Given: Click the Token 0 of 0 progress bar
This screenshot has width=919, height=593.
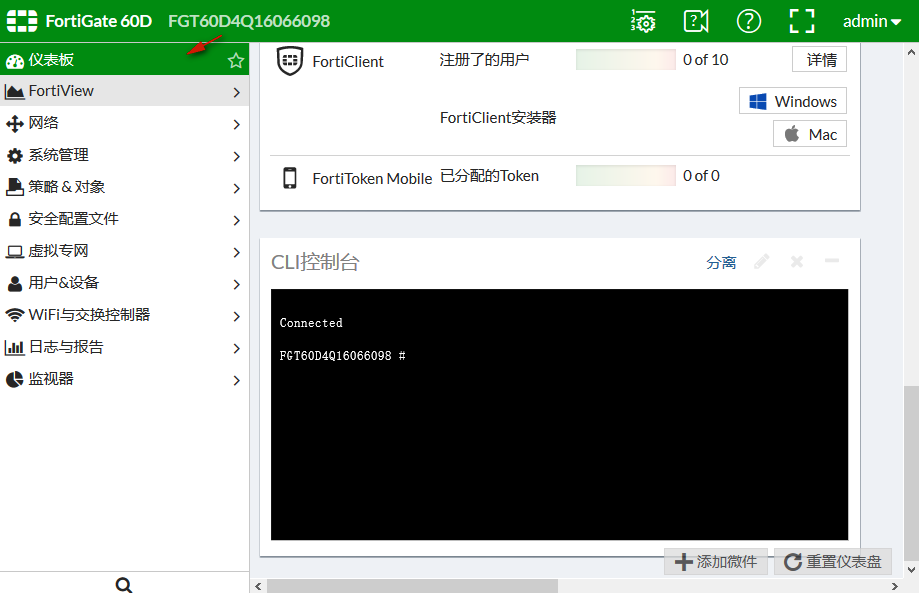Looking at the screenshot, I should (625, 176).
